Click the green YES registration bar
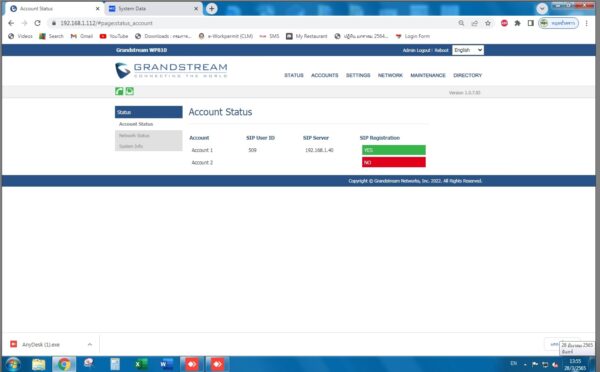600x372 pixels. tap(394, 150)
